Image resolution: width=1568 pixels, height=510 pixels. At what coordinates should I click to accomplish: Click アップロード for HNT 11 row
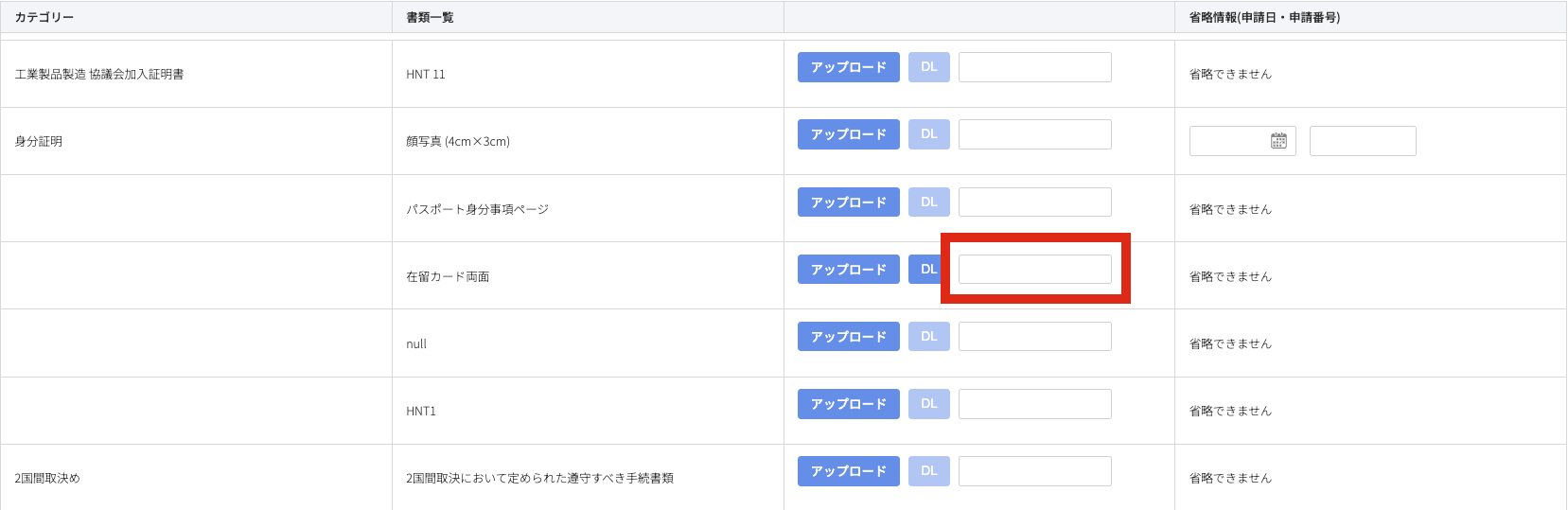click(x=848, y=67)
